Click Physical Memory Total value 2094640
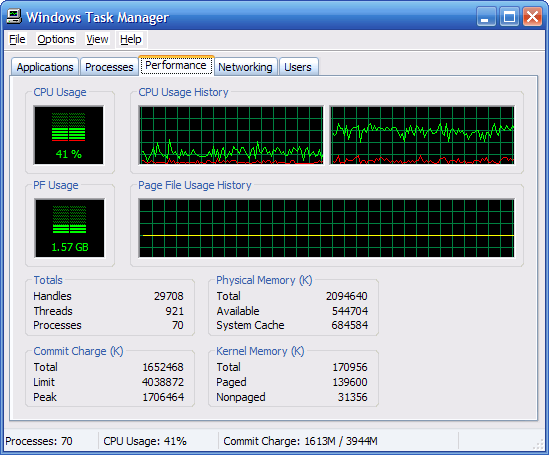Screen dimensions: 549x455 (x=347, y=296)
